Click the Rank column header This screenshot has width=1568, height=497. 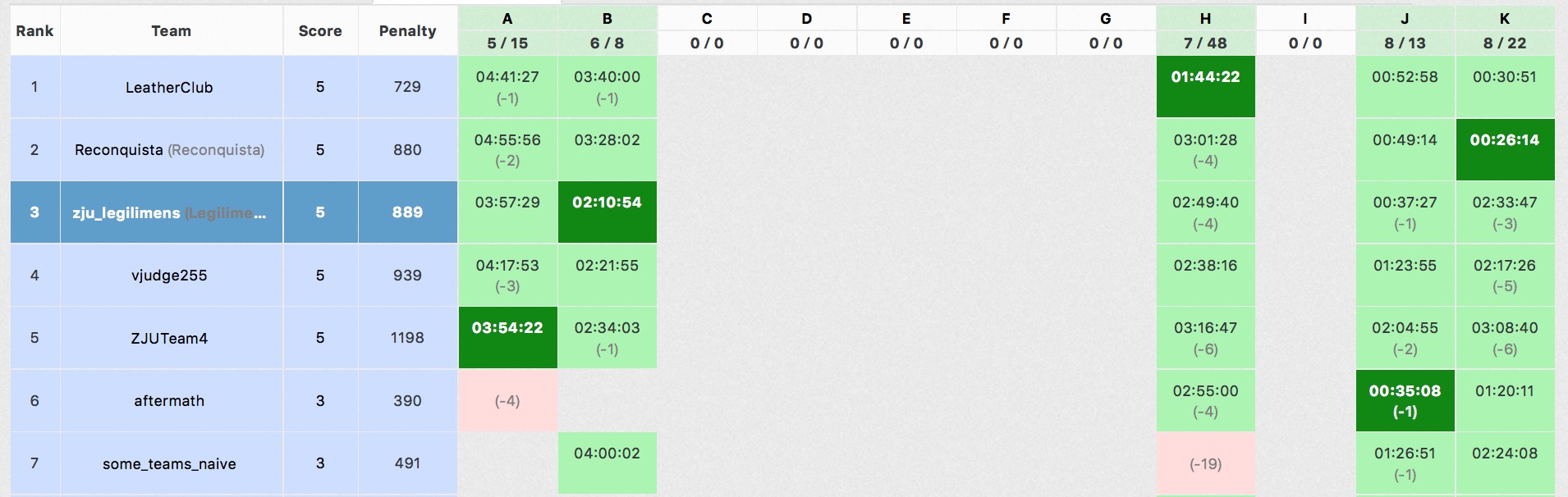[34, 31]
